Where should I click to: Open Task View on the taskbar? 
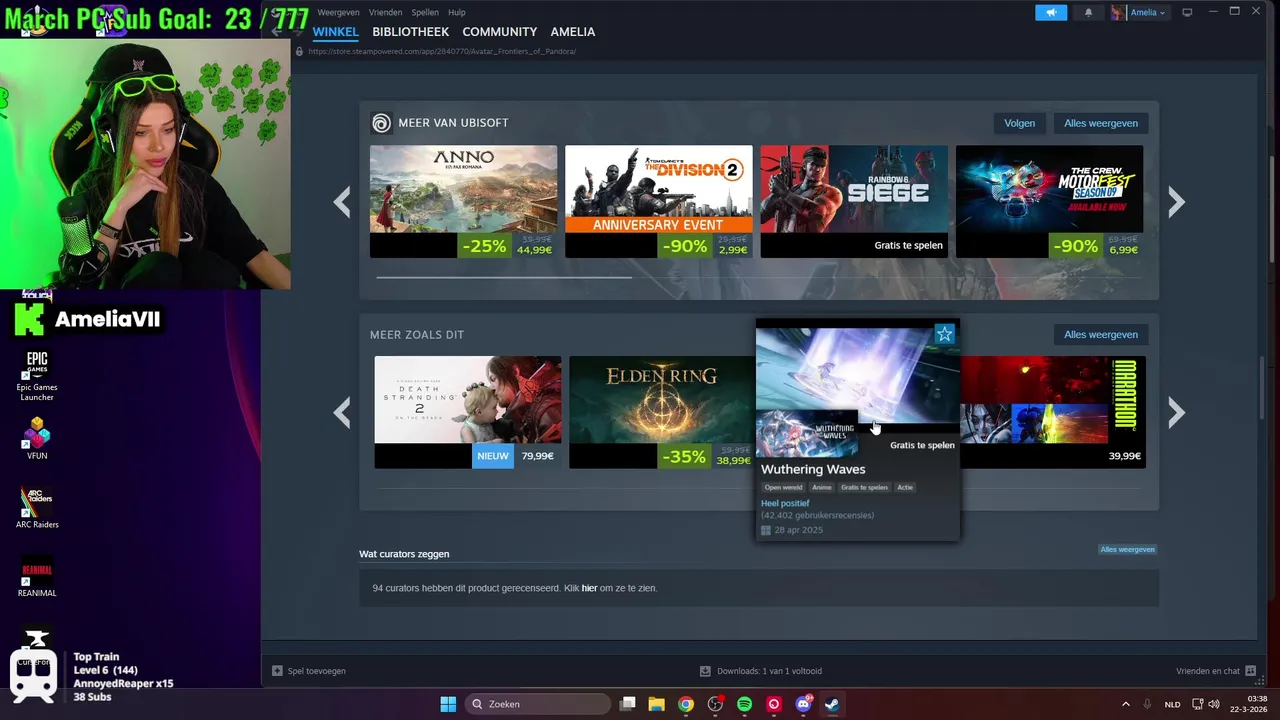627,704
